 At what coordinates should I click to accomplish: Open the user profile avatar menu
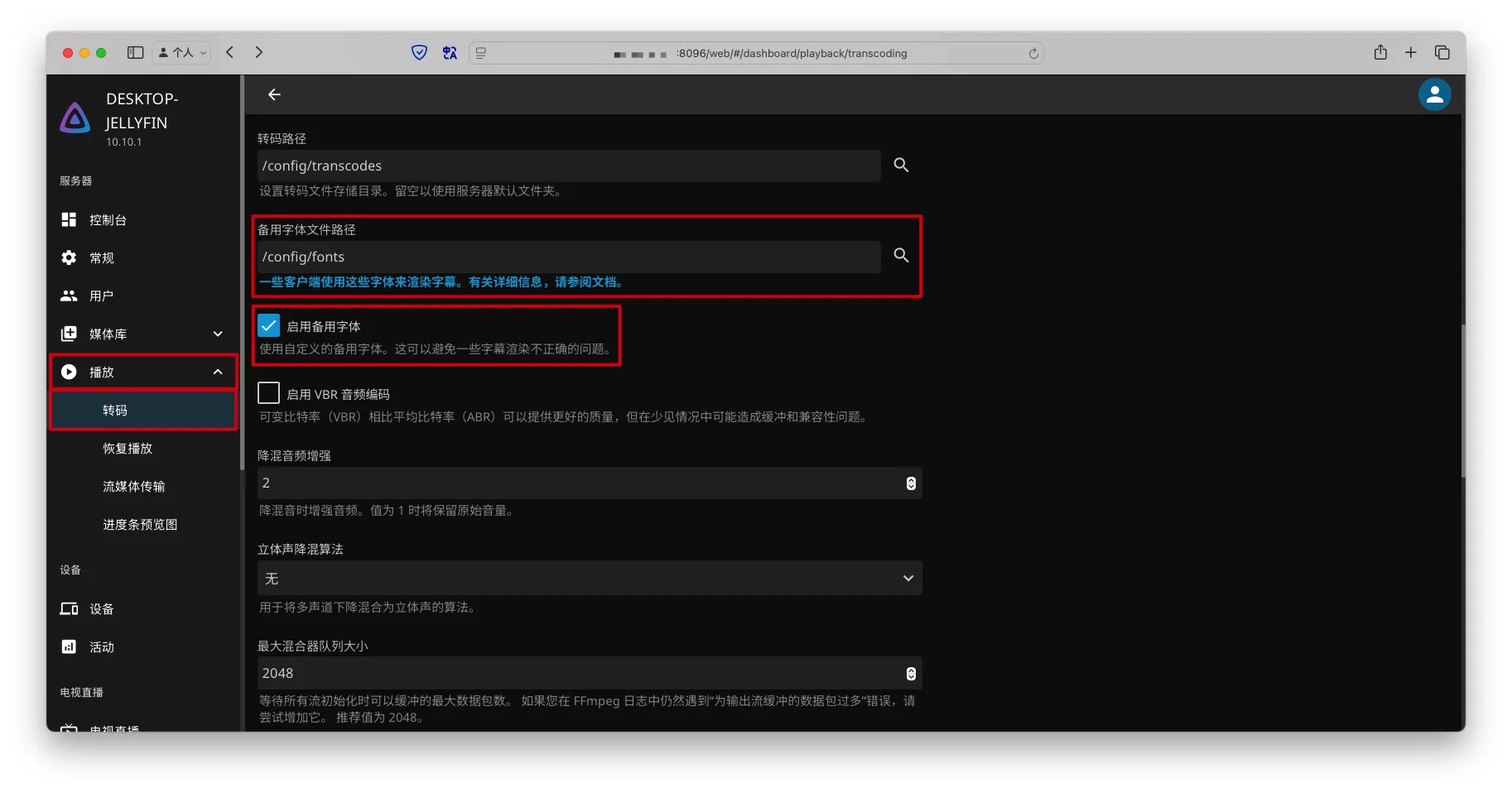point(1434,94)
